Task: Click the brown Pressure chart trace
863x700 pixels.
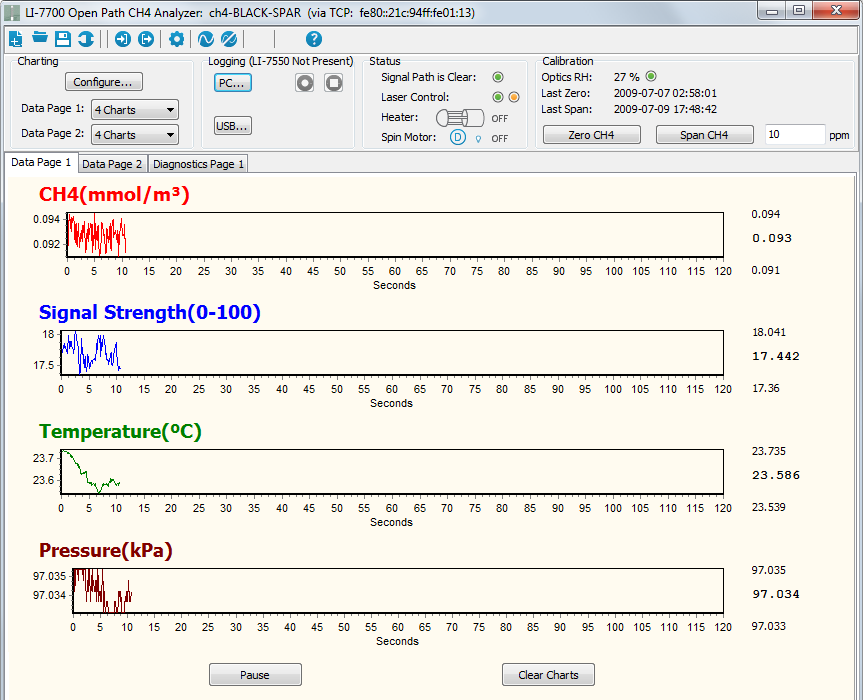Action: pos(102,590)
